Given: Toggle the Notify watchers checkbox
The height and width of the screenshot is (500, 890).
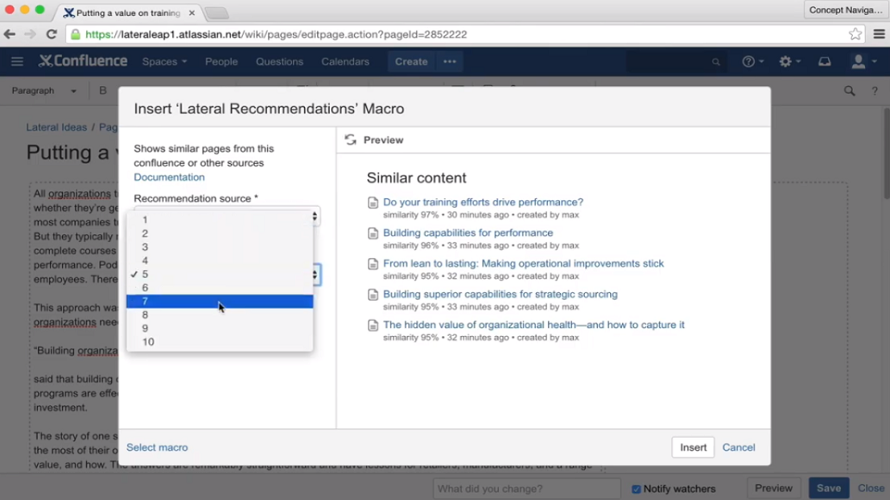Looking at the screenshot, I should pyautogui.click(x=636, y=489).
